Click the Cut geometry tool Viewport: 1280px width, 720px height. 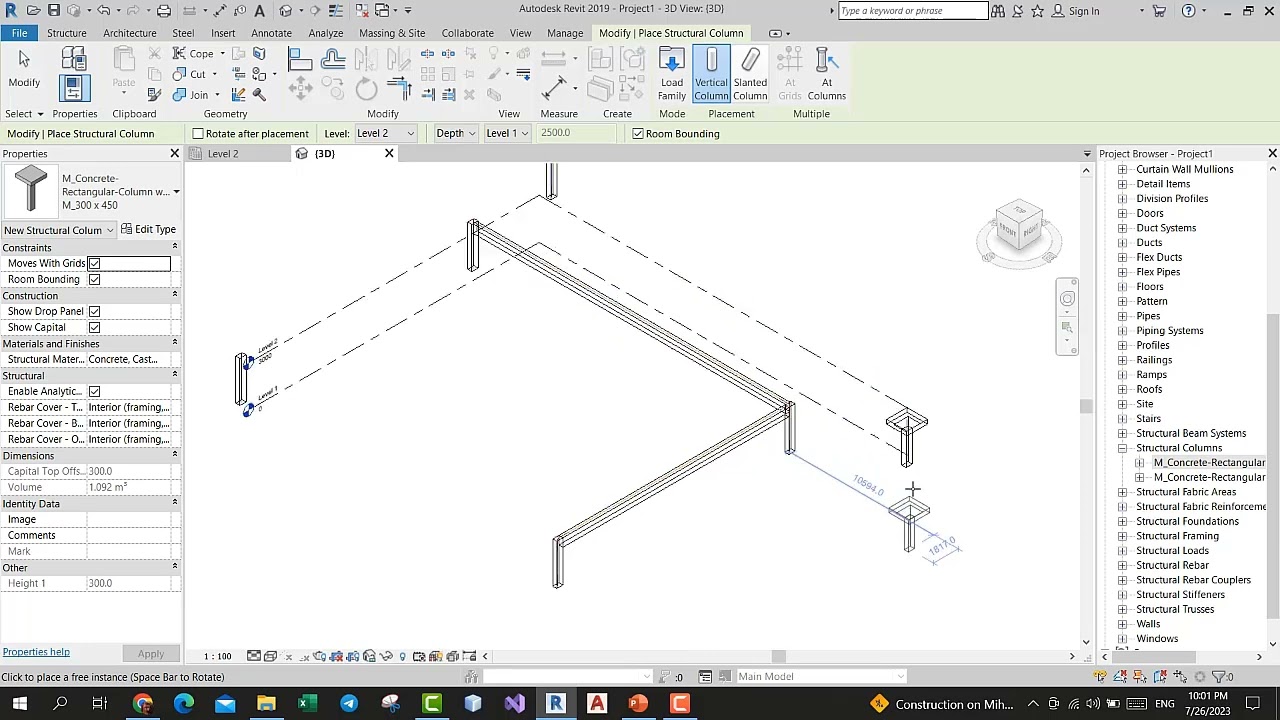tap(190, 75)
